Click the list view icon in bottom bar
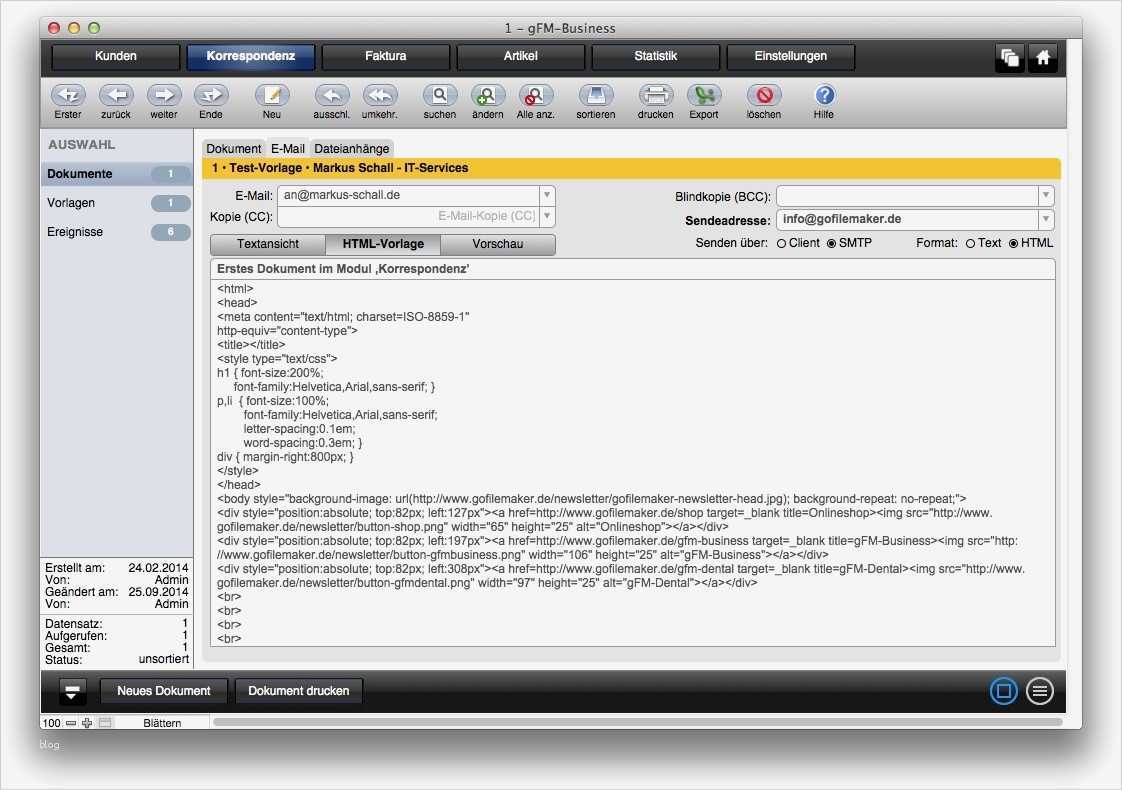1122x790 pixels. tap(1039, 691)
